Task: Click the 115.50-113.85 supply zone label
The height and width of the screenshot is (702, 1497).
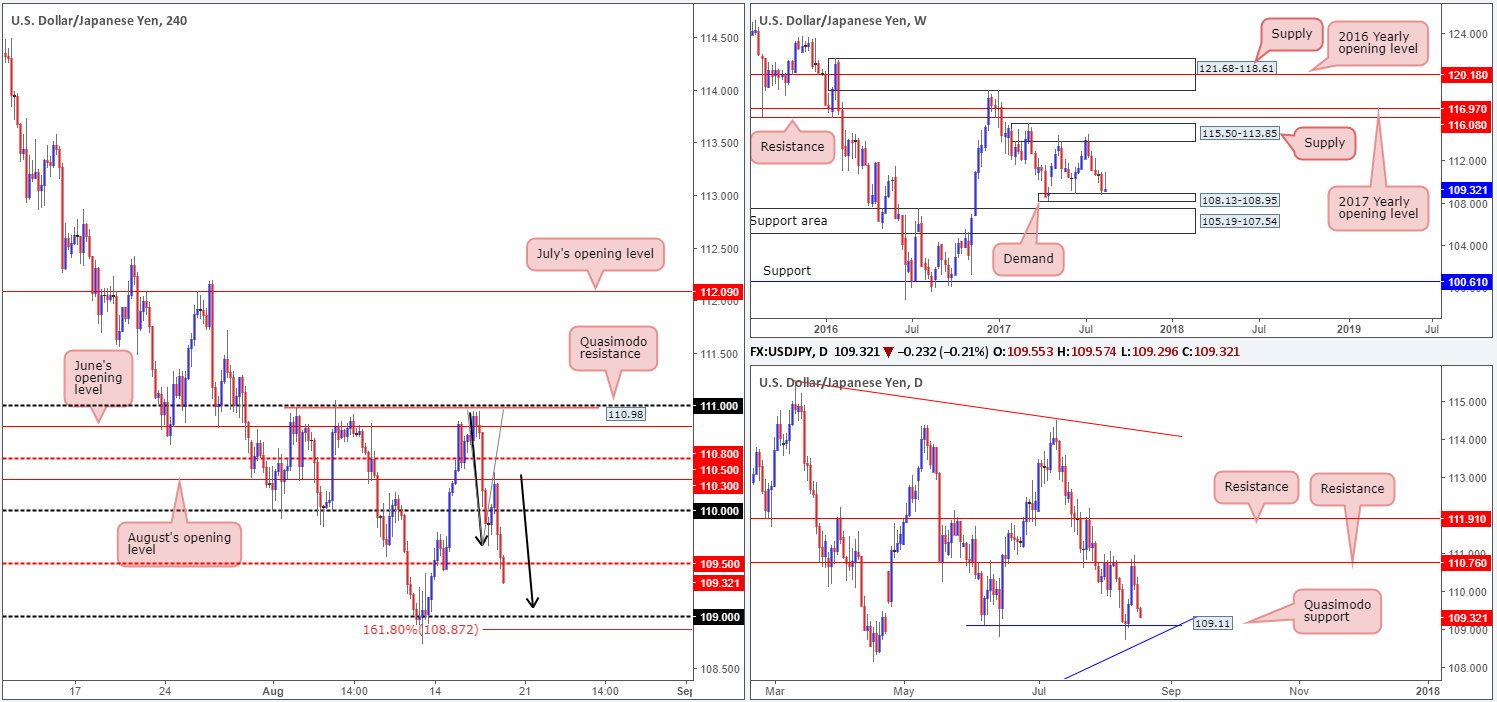Action: click(x=1238, y=133)
